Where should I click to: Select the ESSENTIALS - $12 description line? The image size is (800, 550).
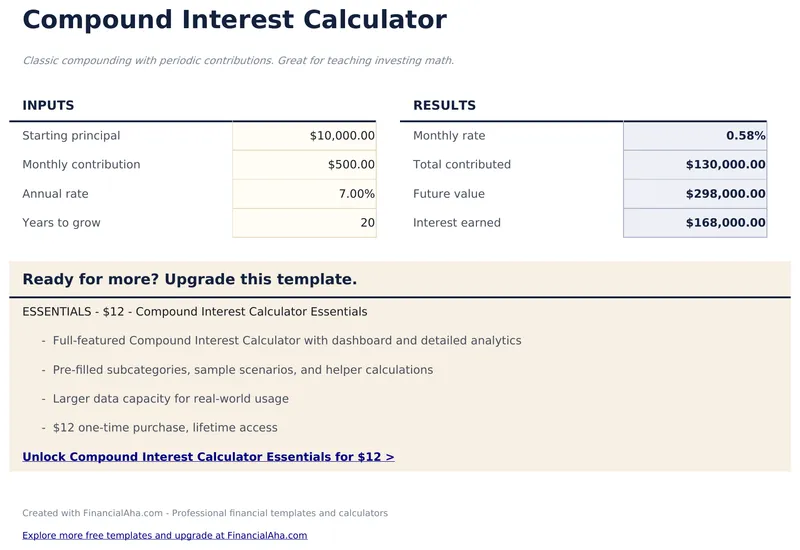pyautogui.click(x=194, y=312)
